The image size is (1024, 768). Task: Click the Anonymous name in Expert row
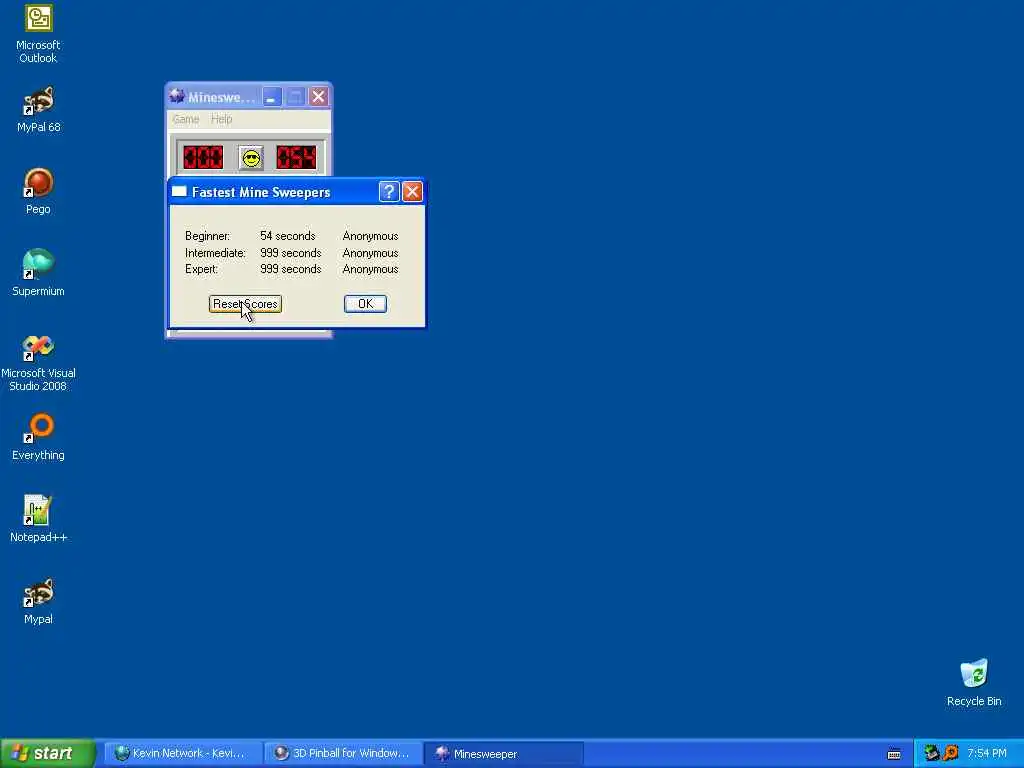tap(370, 269)
